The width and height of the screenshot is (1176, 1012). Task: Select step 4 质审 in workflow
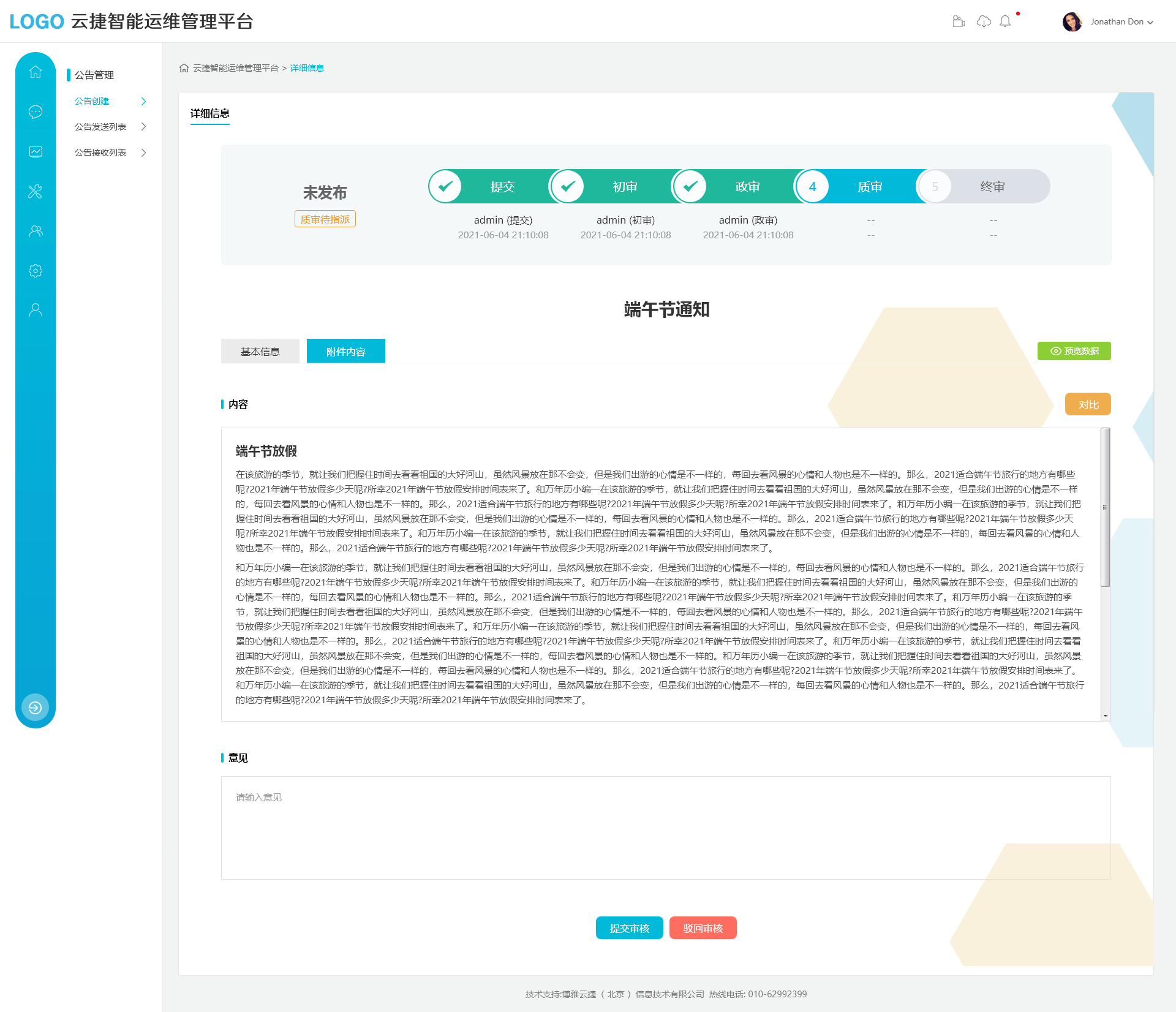point(813,186)
